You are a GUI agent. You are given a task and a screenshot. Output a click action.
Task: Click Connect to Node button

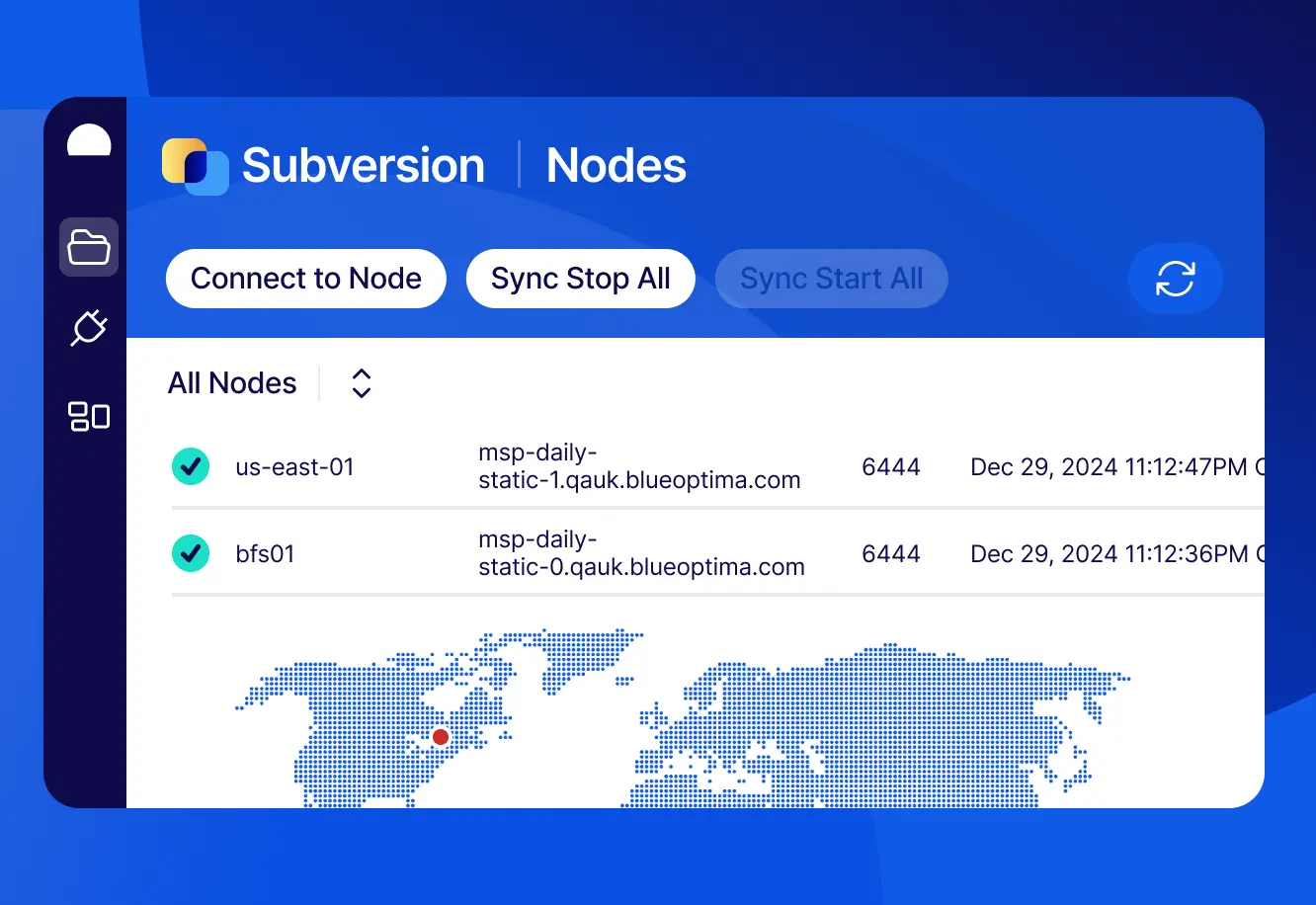click(306, 279)
